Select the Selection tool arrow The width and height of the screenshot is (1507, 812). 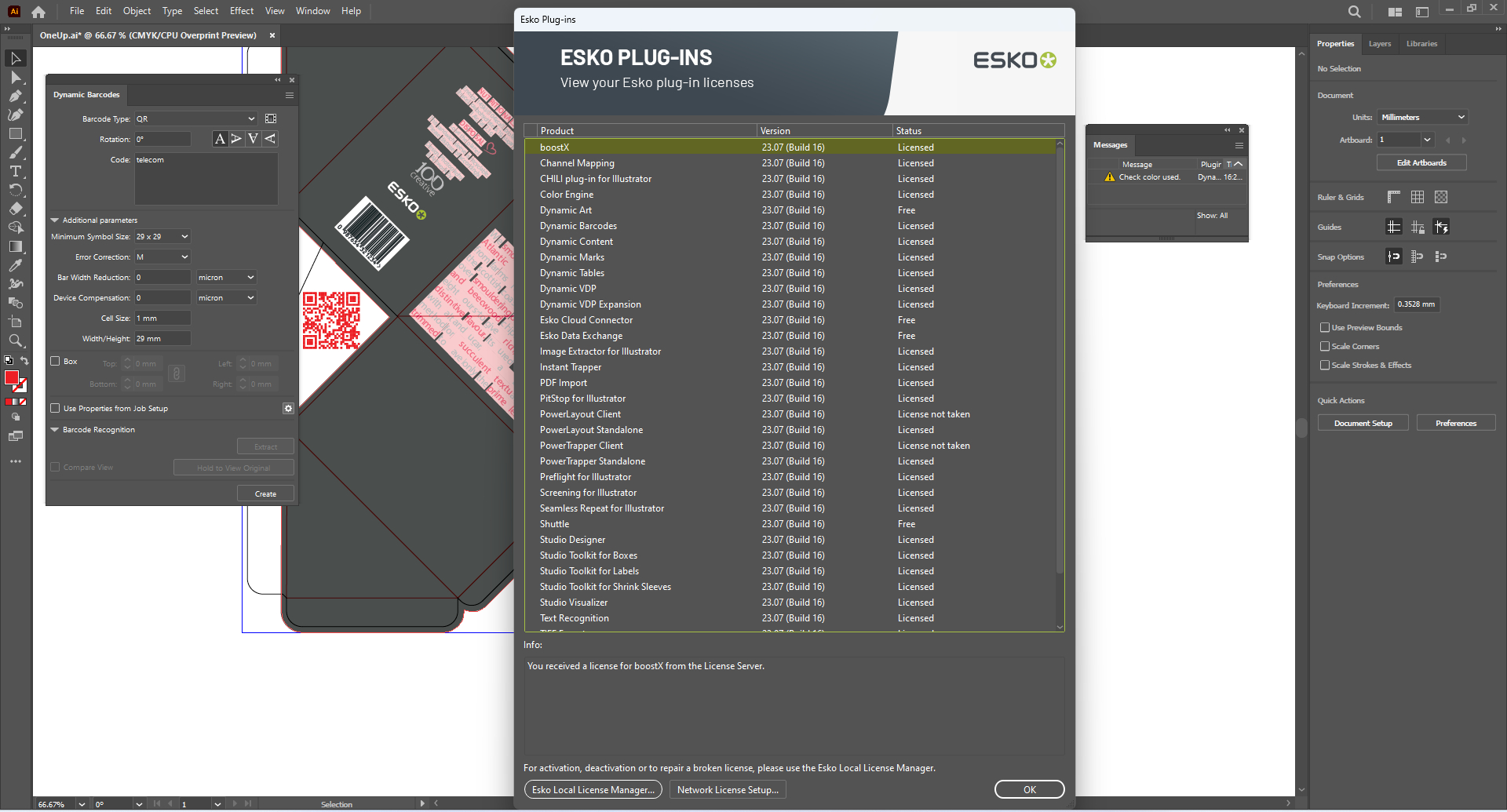pyautogui.click(x=16, y=59)
